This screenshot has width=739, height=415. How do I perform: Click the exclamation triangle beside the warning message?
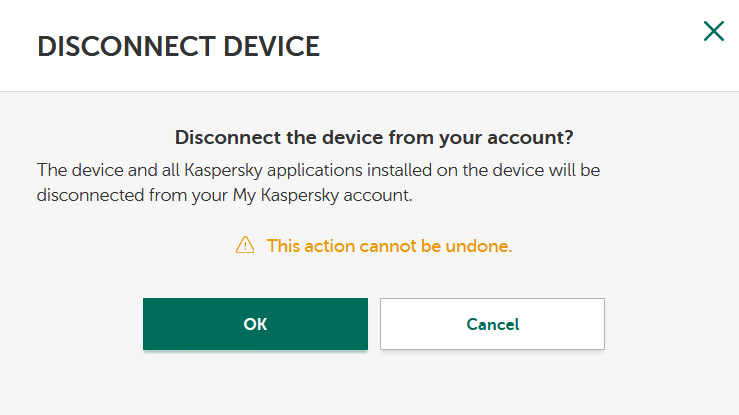coord(245,245)
